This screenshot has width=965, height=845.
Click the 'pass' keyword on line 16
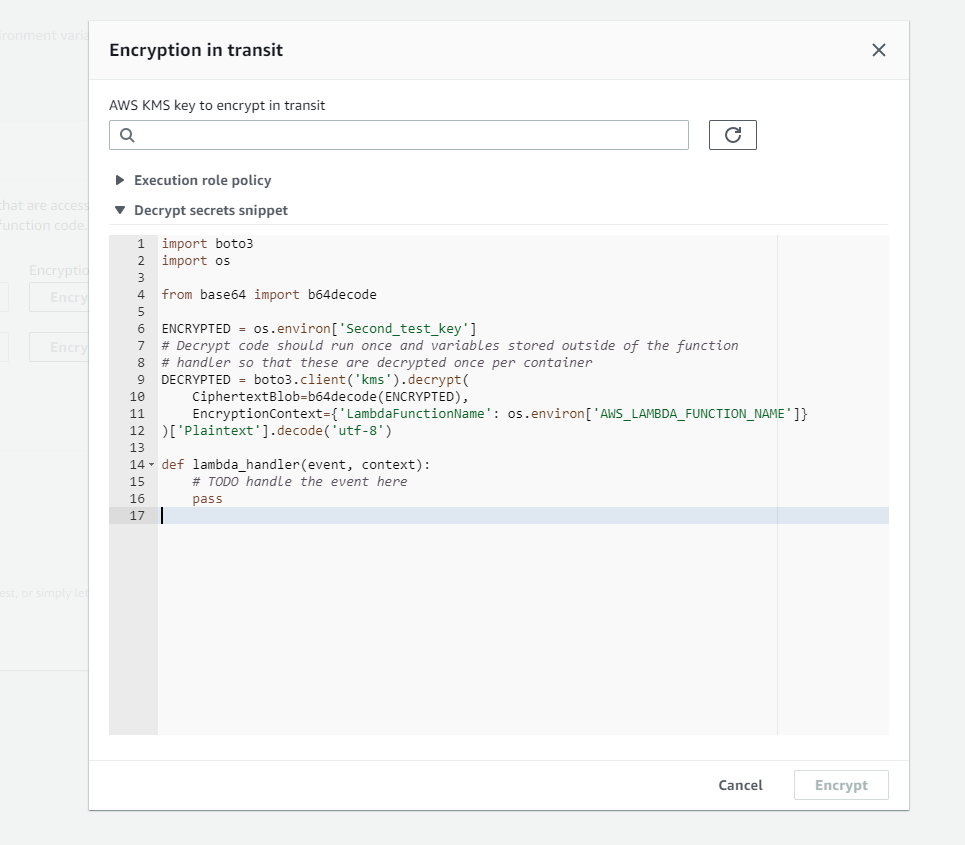click(207, 498)
